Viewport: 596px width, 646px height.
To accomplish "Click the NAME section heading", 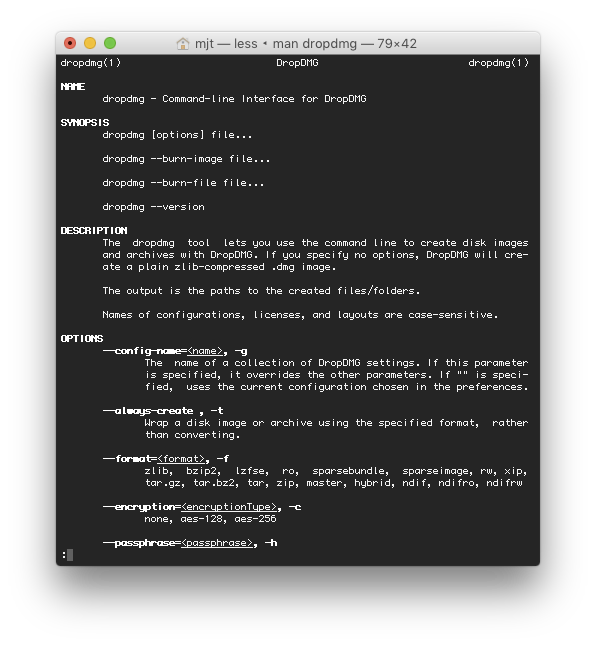I will pyautogui.click(x=73, y=87).
